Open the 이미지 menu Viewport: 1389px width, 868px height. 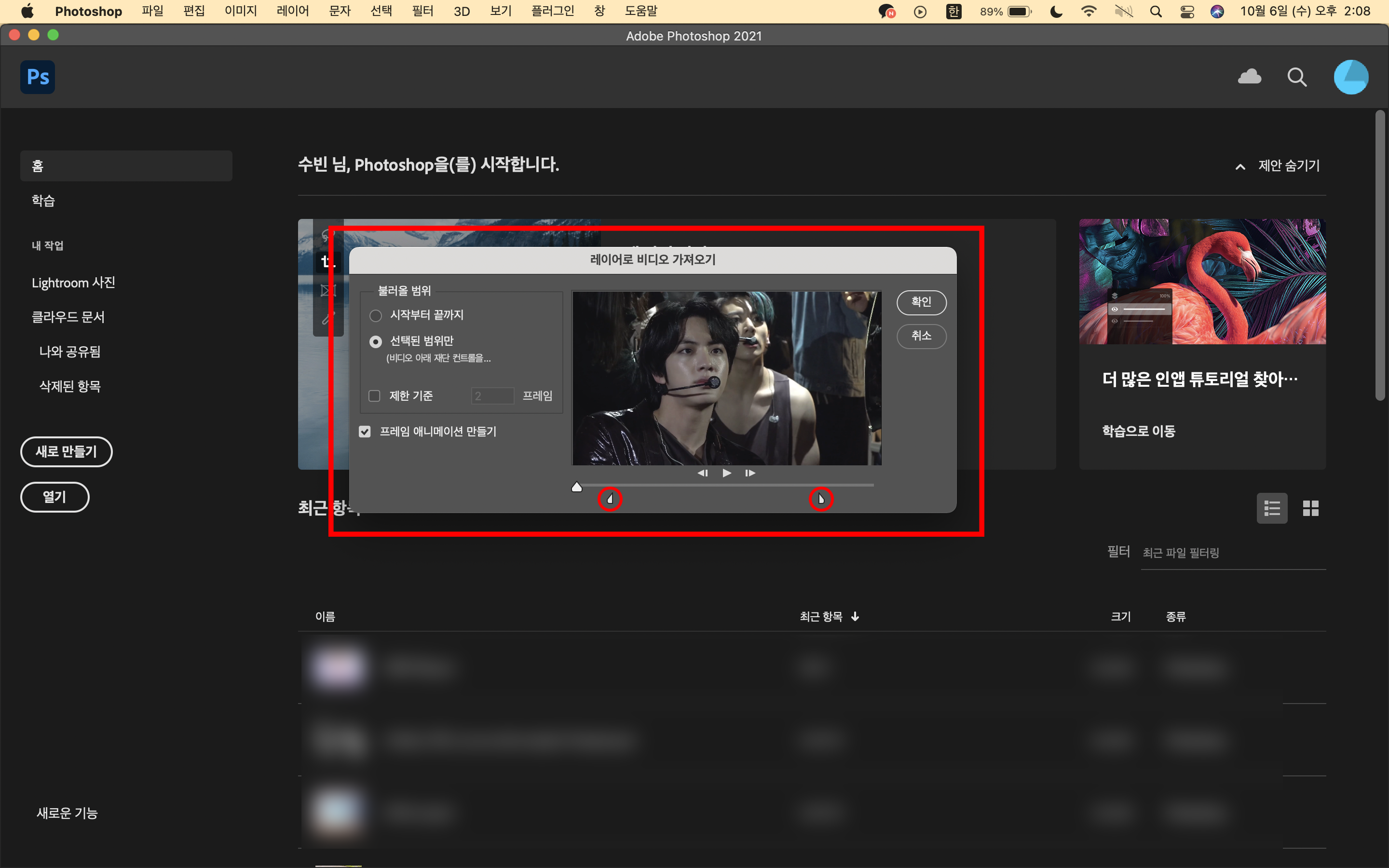coord(241,11)
